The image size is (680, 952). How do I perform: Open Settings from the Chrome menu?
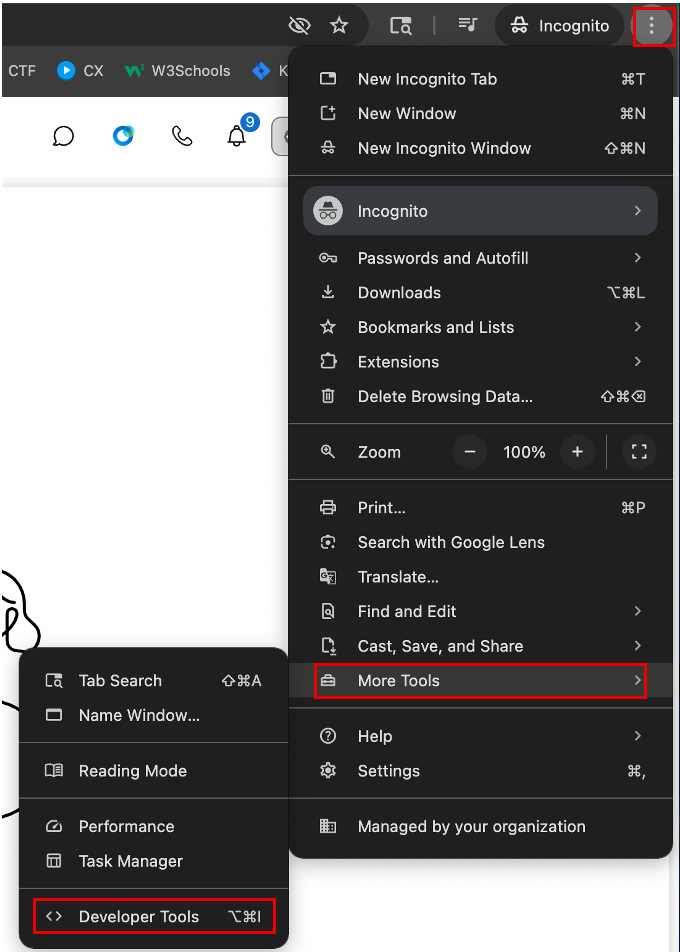pos(480,771)
